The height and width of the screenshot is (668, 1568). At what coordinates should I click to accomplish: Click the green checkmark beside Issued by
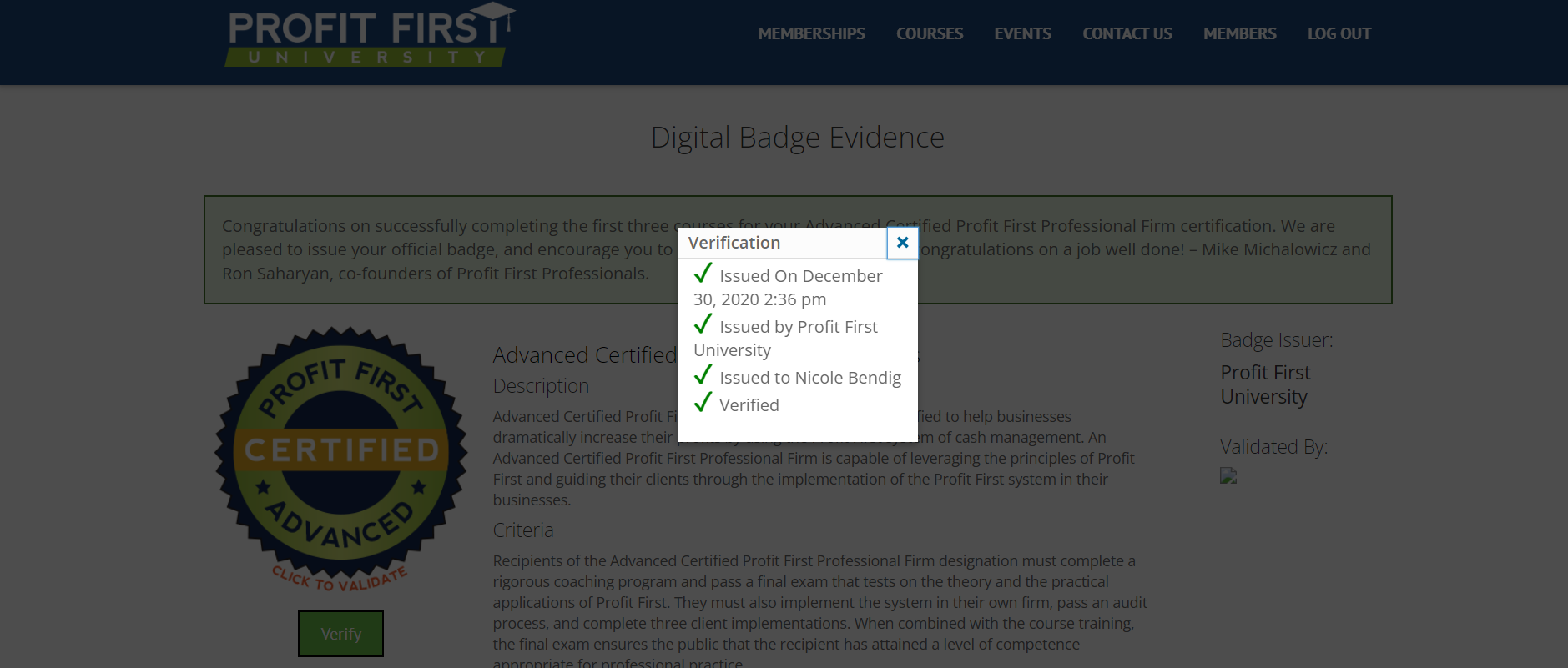pos(703,324)
